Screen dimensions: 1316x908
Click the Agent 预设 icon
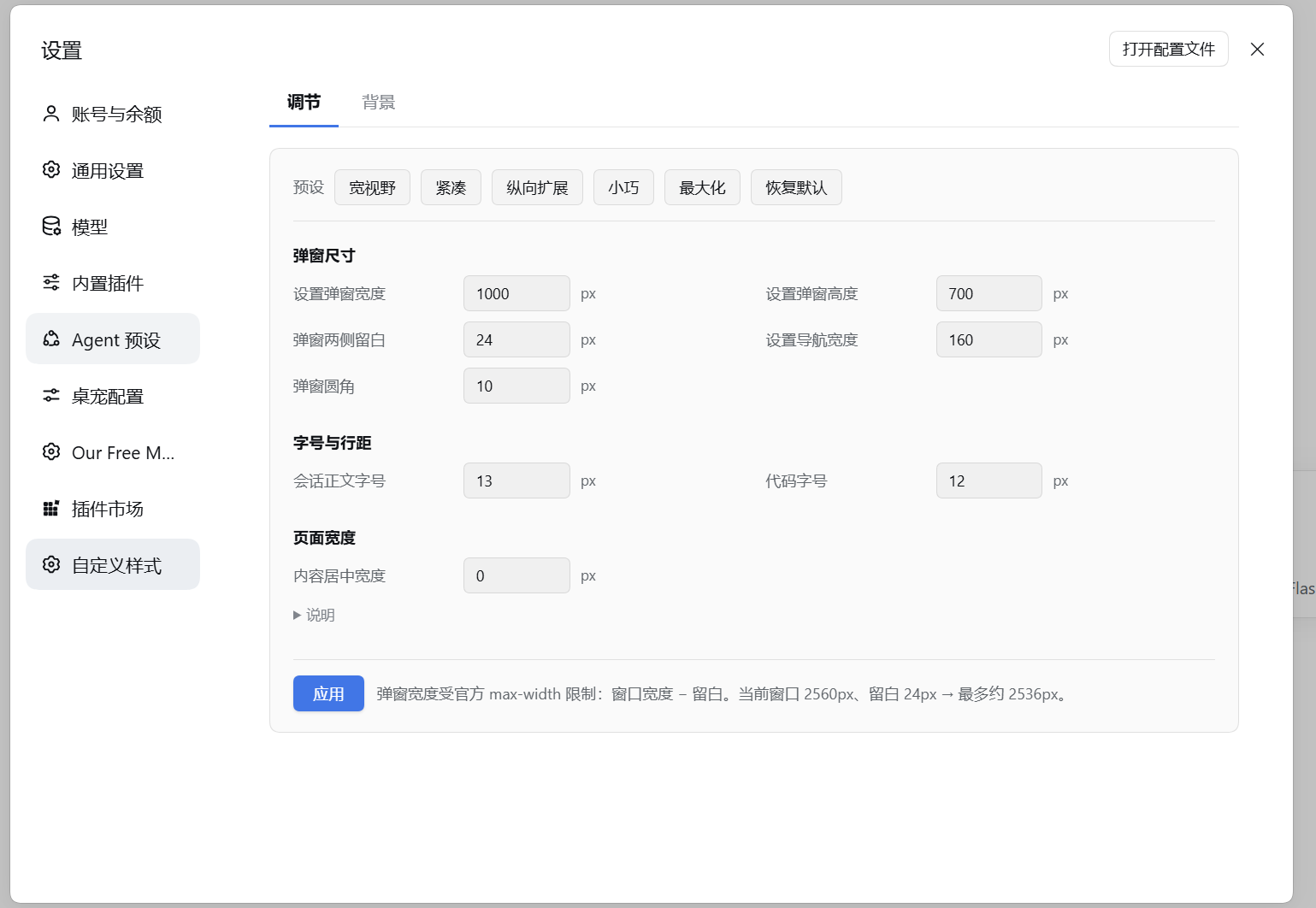(51, 339)
